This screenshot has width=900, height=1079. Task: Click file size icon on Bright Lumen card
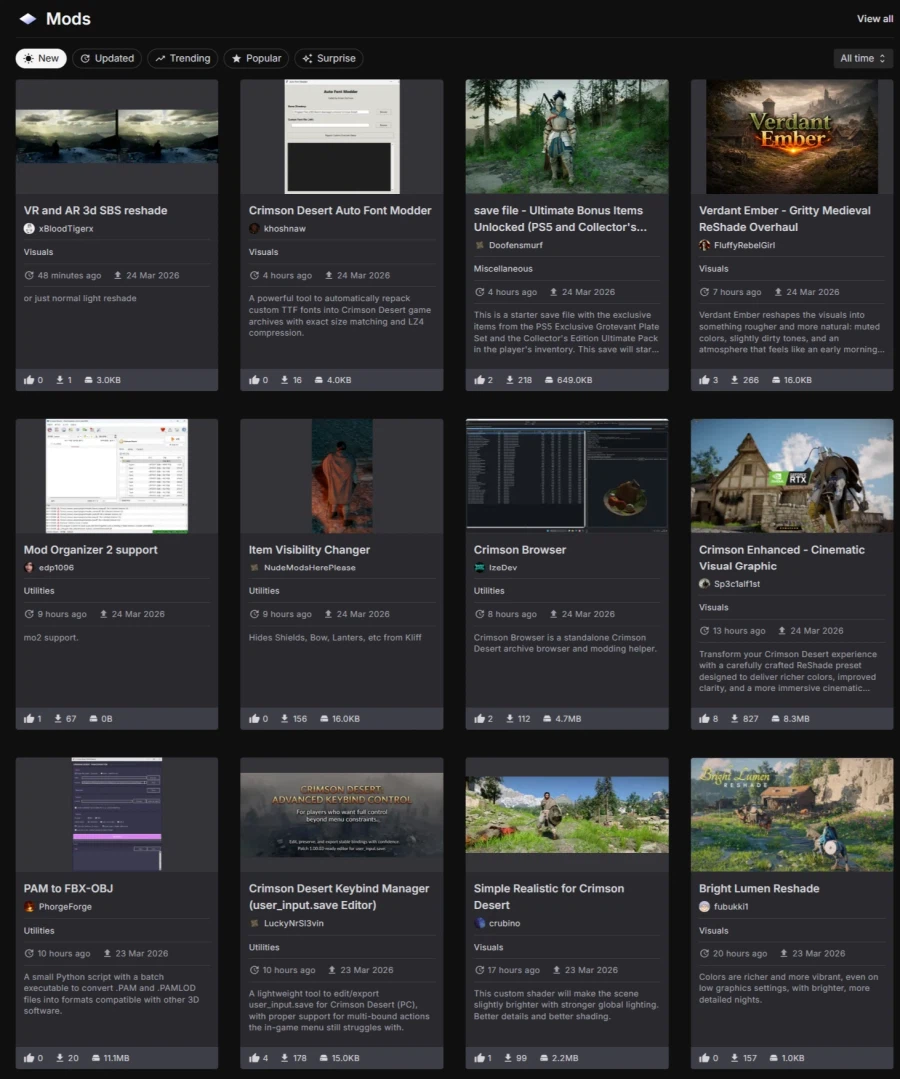click(x=771, y=1058)
